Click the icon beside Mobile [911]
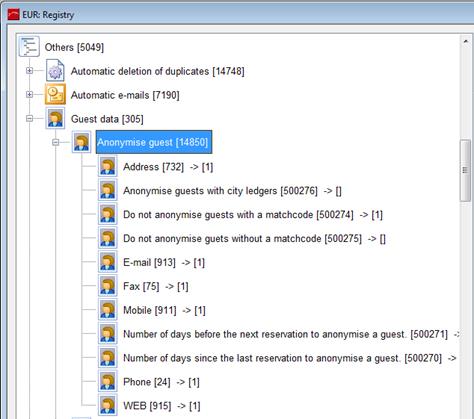474x419 pixels. 108,310
